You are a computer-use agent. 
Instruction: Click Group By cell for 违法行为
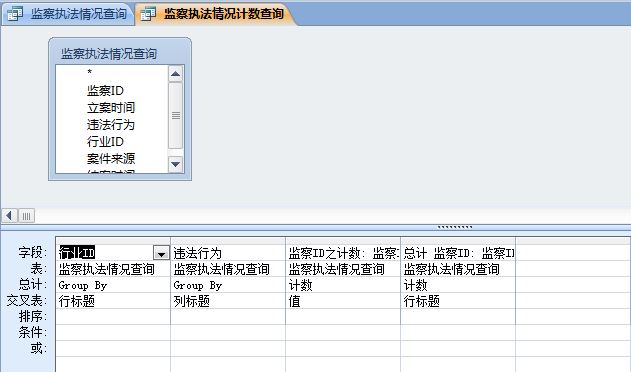pos(228,285)
